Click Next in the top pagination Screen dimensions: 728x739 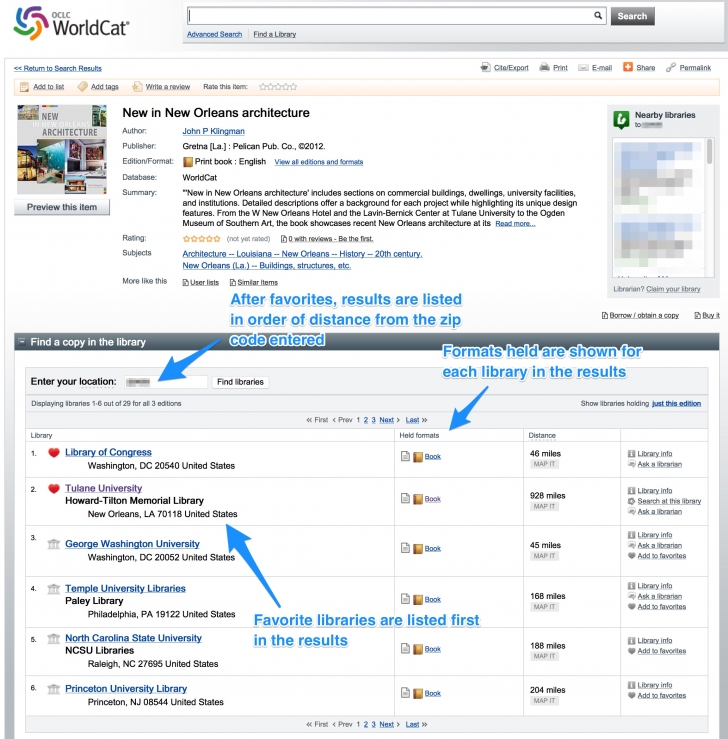[386, 420]
